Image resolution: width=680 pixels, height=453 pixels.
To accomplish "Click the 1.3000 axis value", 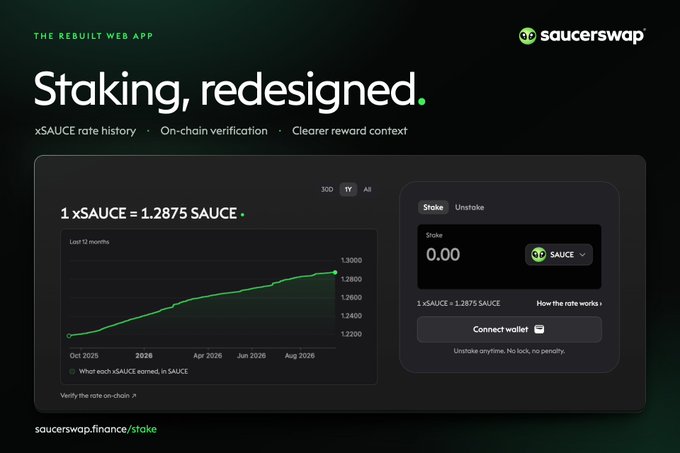I will [x=351, y=261].
